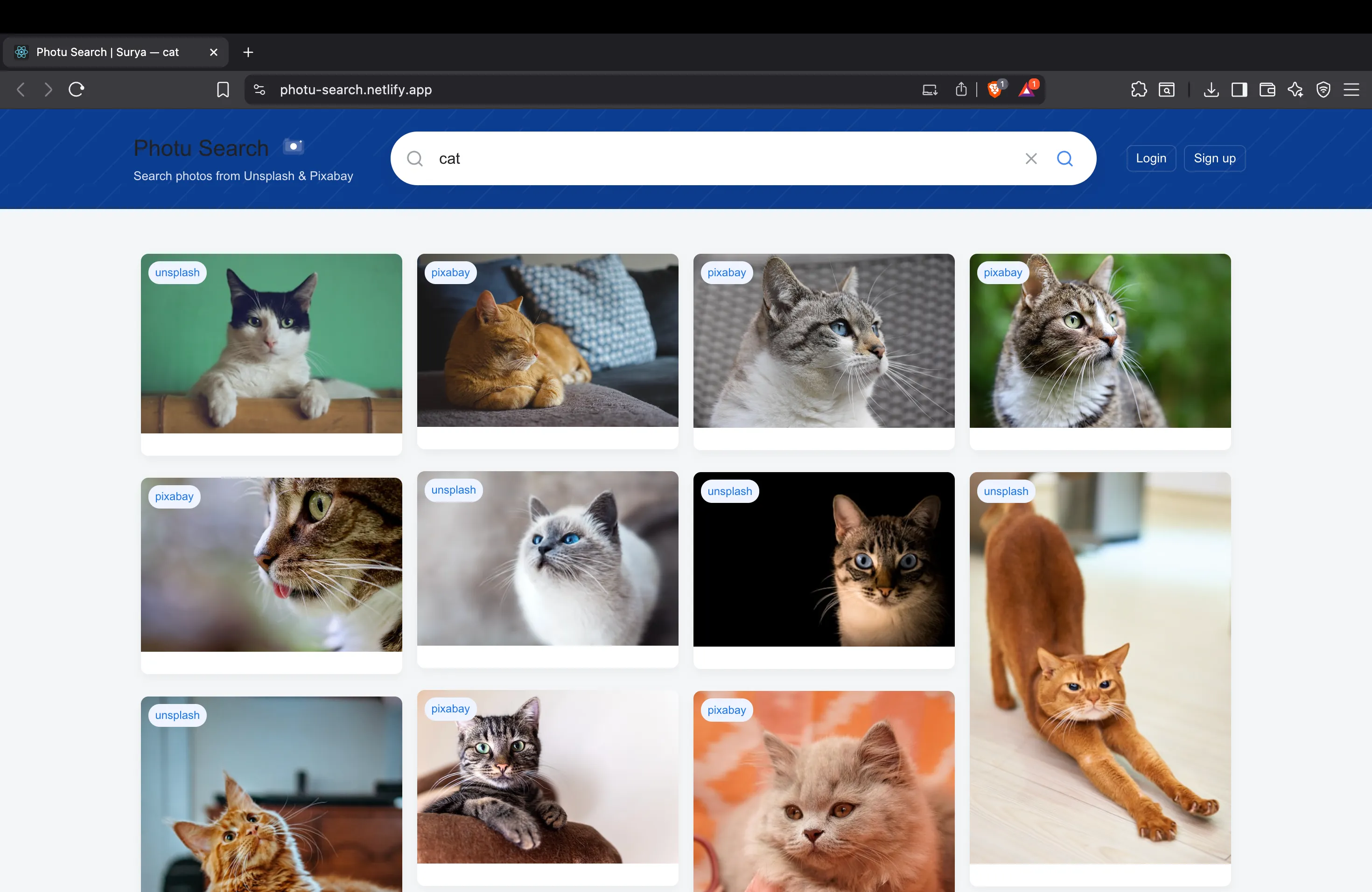Click the Login button
The image size is (1372, 892).
pyautogui.click(x=1151, y=159)
